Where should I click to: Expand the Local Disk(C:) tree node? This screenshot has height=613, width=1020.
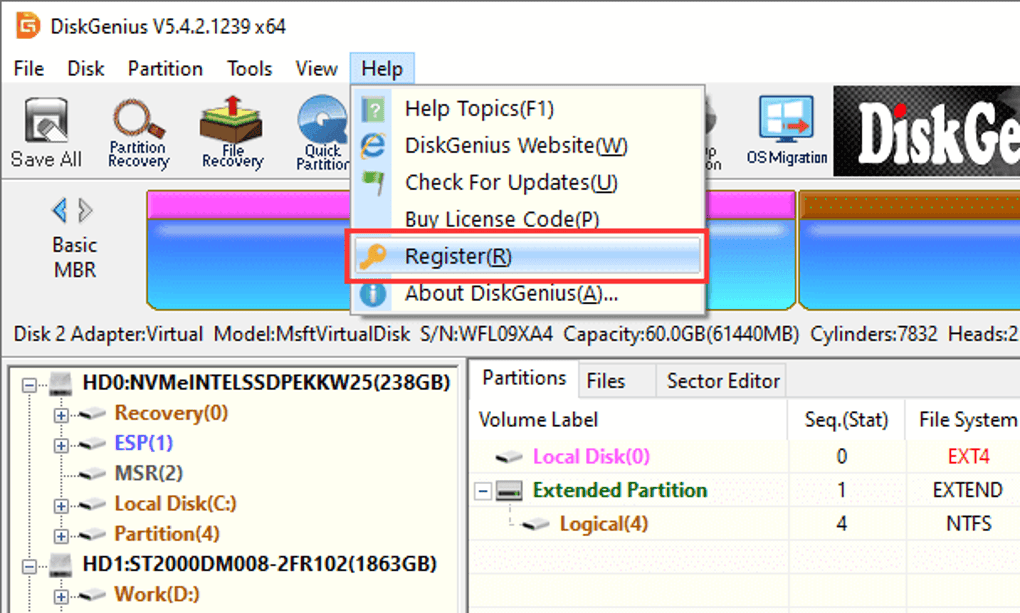point(61,505)
